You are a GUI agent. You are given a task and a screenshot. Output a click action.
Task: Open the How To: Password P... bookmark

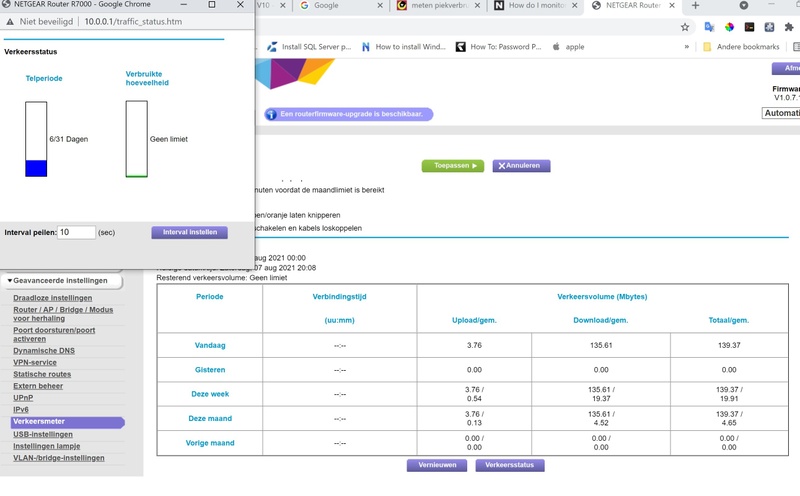(498, 47)
